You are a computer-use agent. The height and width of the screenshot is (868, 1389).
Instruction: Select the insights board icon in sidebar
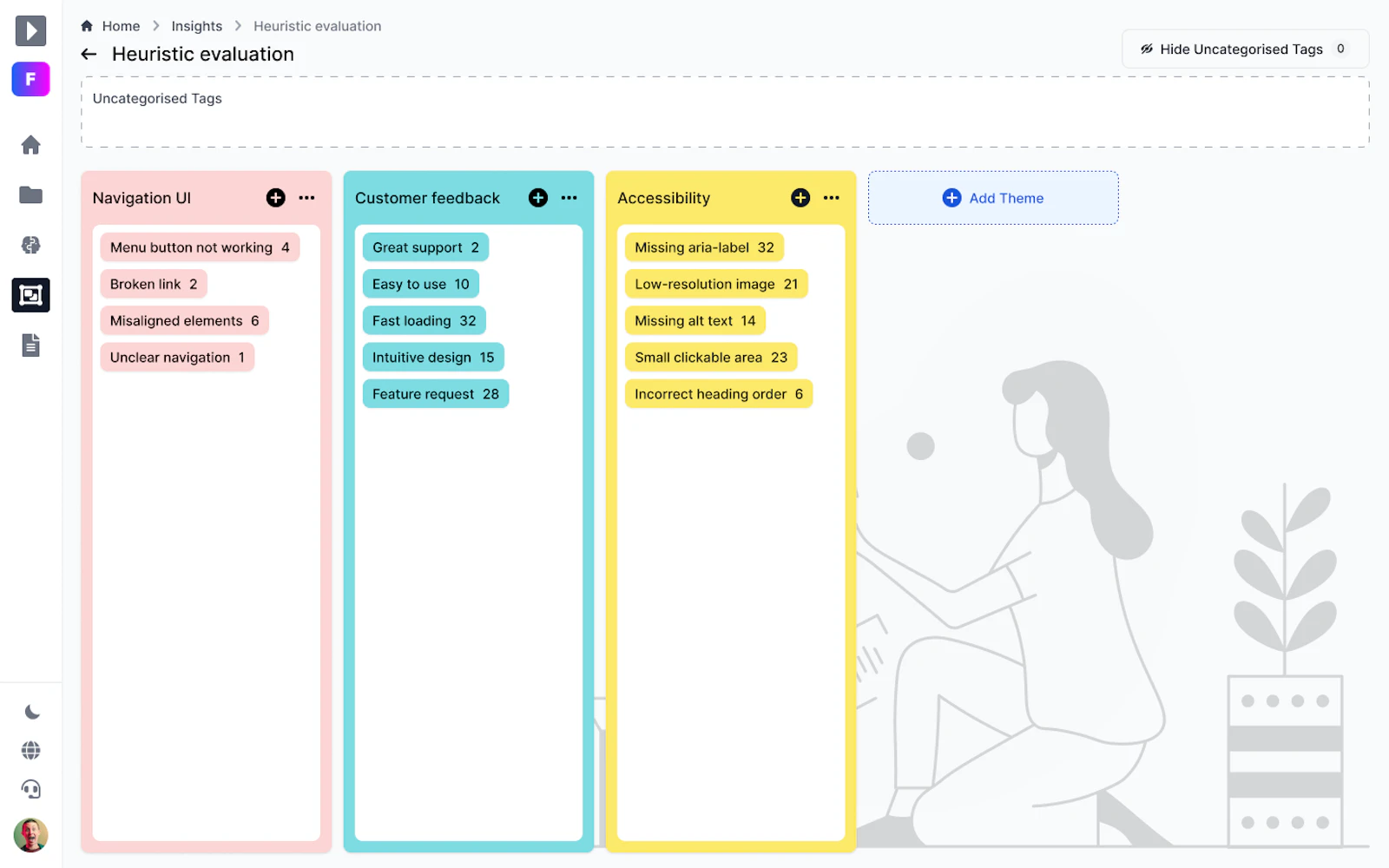[x=30, y=295]
